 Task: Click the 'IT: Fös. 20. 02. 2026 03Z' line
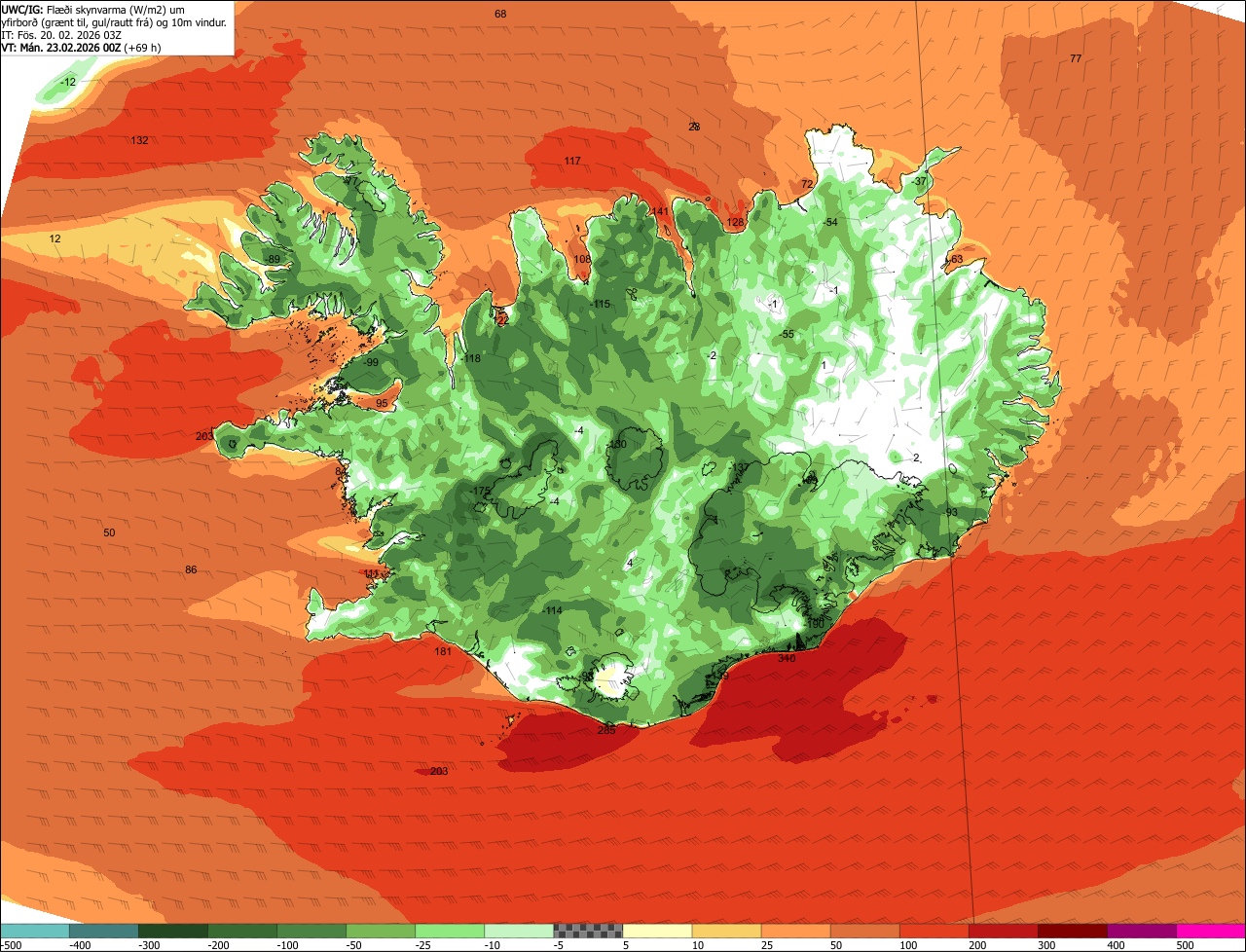point(61,34)
